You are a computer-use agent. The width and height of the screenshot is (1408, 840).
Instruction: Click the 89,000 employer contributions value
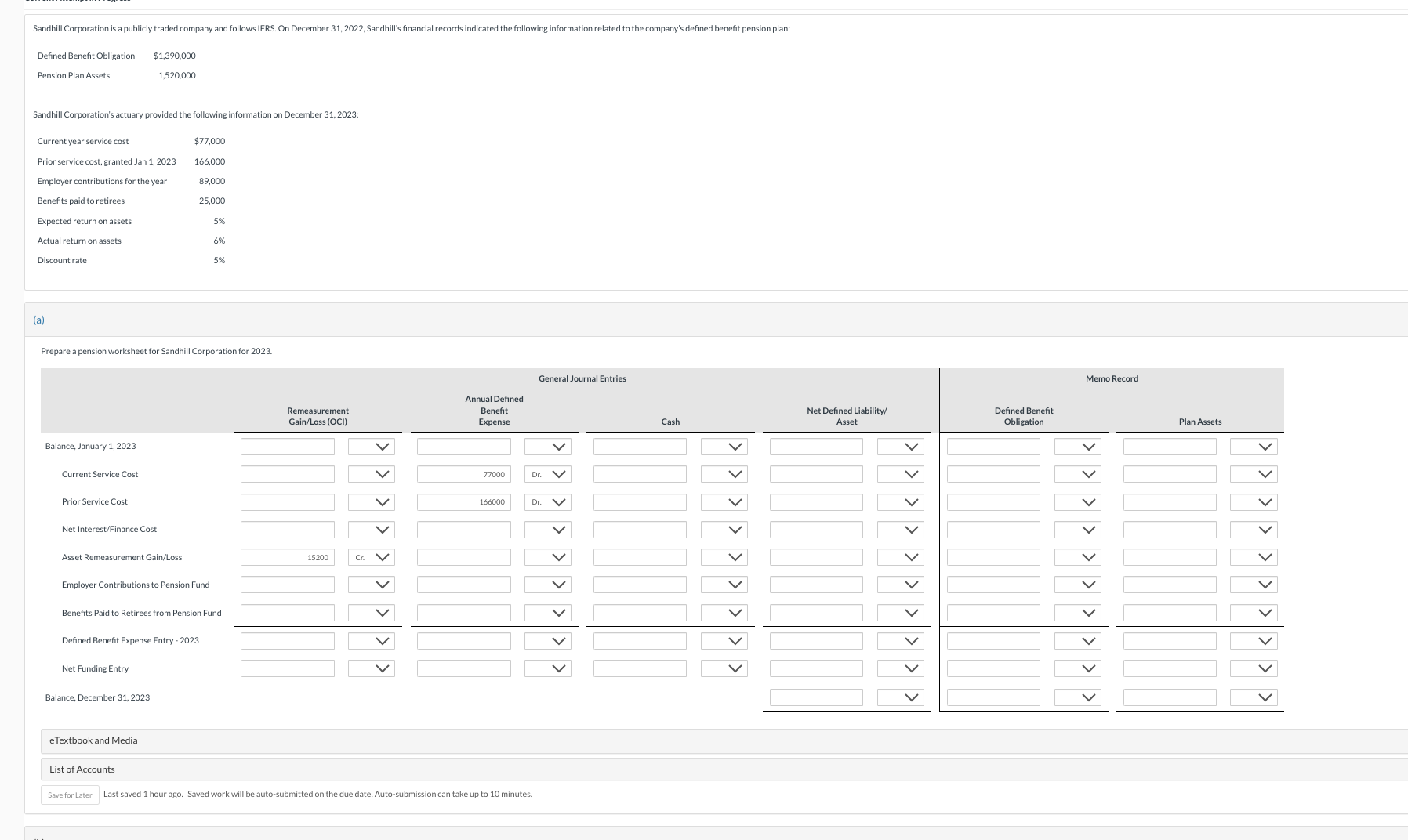coord(212,181)
